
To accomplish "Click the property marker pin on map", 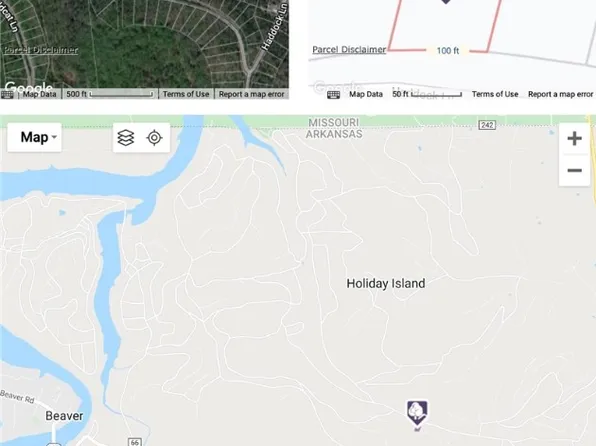I will (x=417, y=413).
